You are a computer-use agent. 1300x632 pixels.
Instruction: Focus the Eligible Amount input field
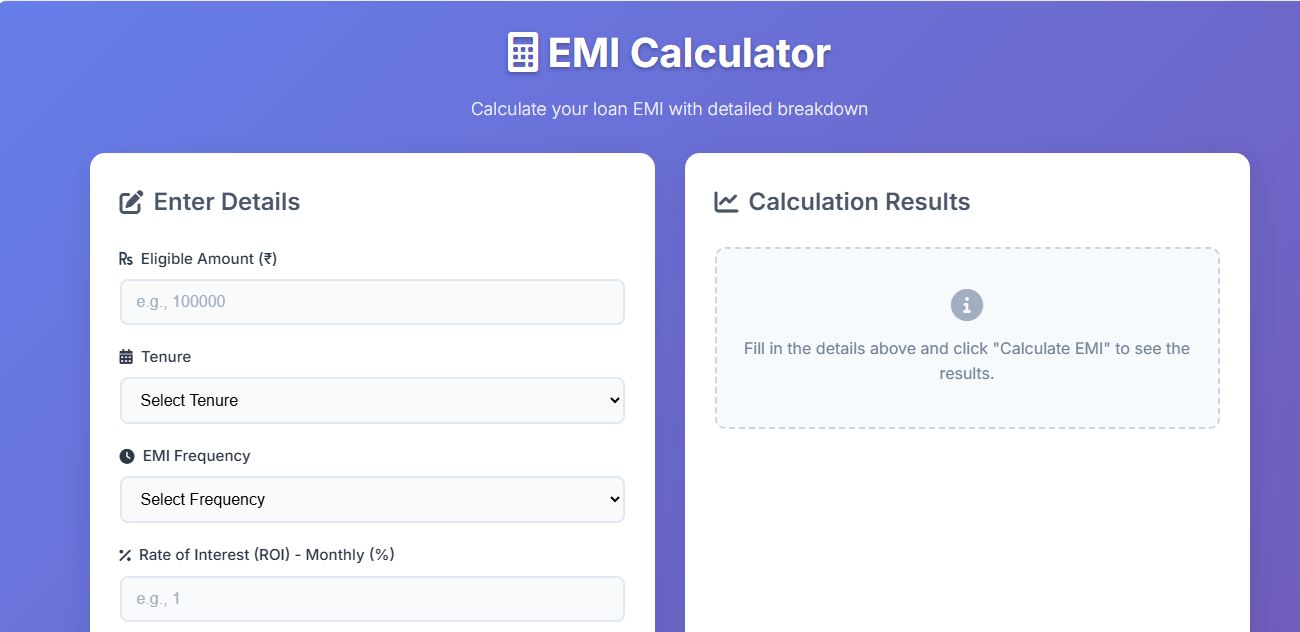coord(372,302)
